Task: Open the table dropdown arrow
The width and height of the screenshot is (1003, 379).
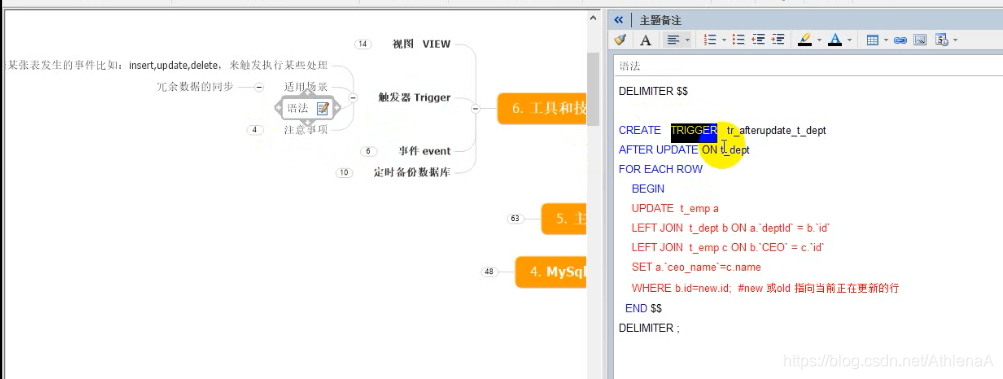Action: pyautogui.click(x=886, y=40)
